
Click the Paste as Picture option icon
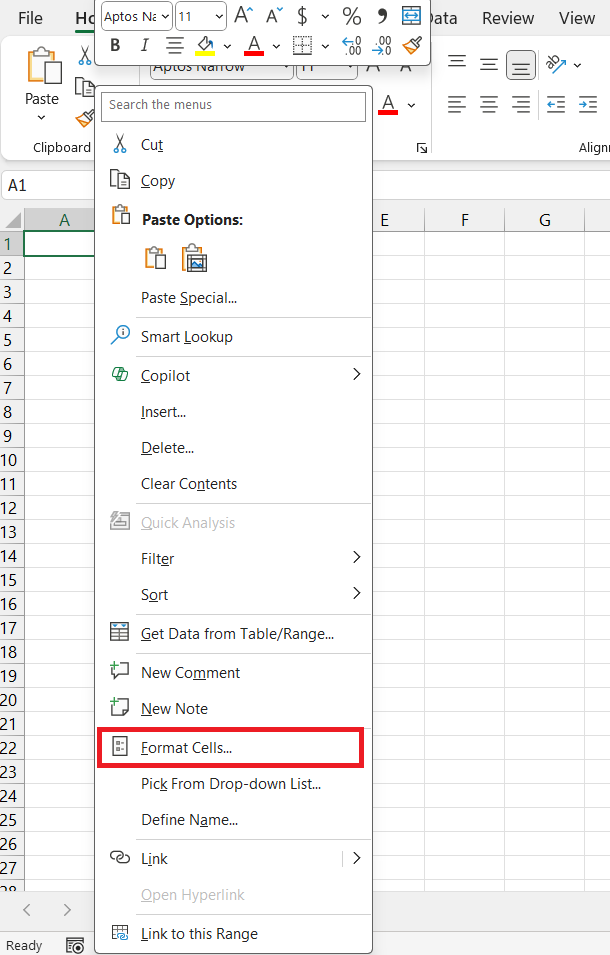(x=194, y=258)
